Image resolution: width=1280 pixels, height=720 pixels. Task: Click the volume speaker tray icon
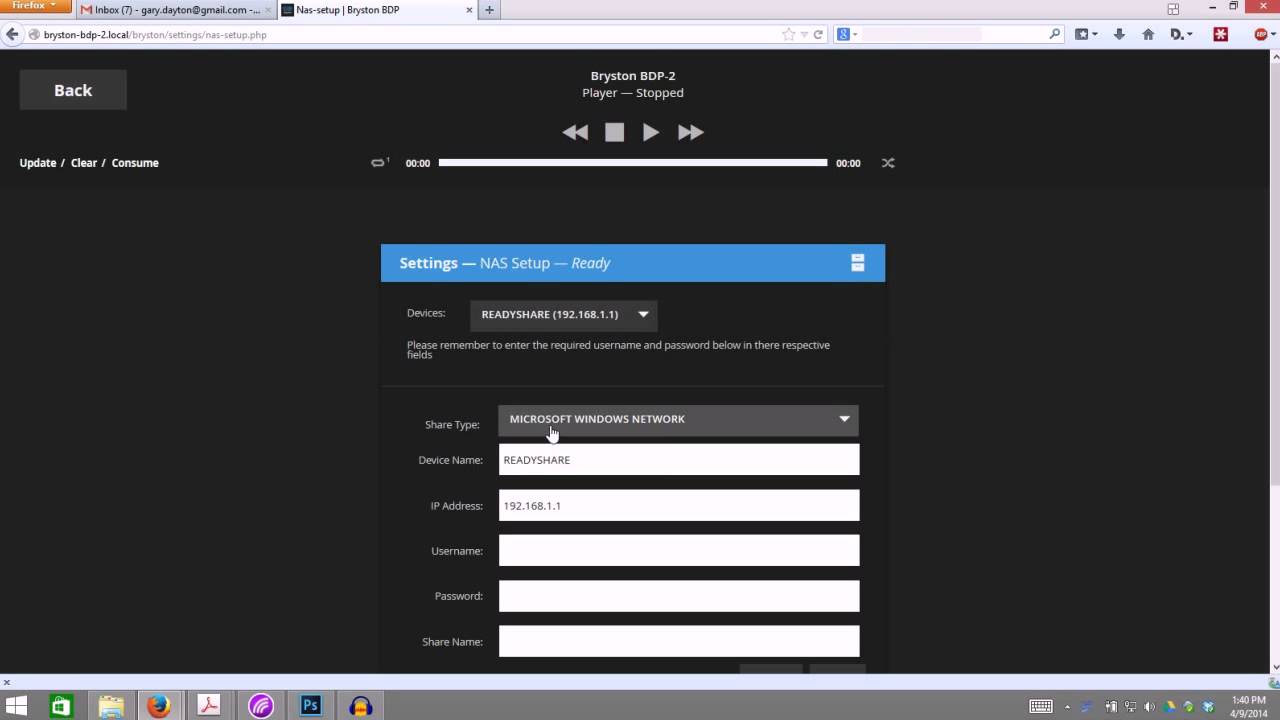click(x=1149, y=706)
